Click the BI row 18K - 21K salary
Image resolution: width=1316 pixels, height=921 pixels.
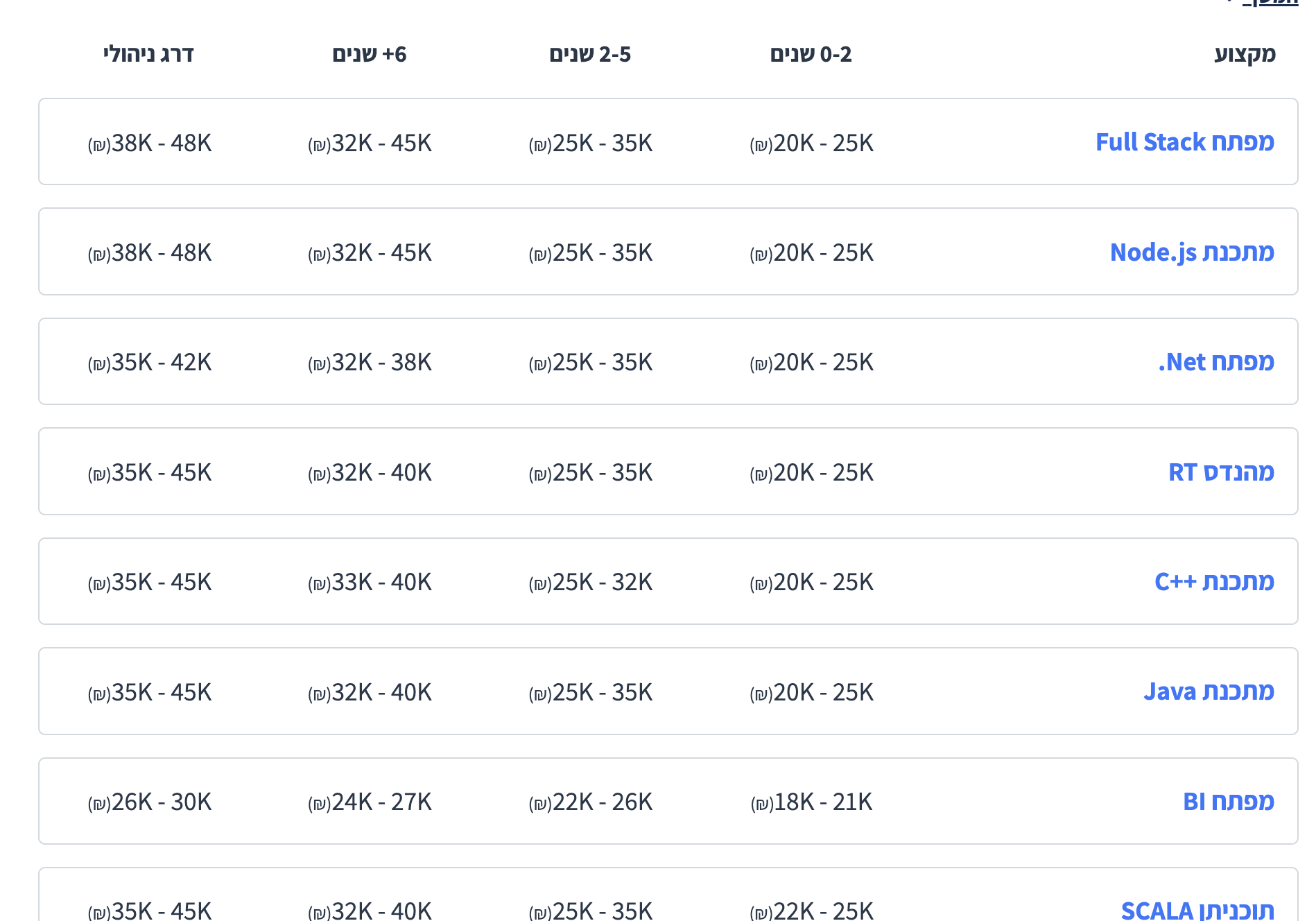[811, 802]
